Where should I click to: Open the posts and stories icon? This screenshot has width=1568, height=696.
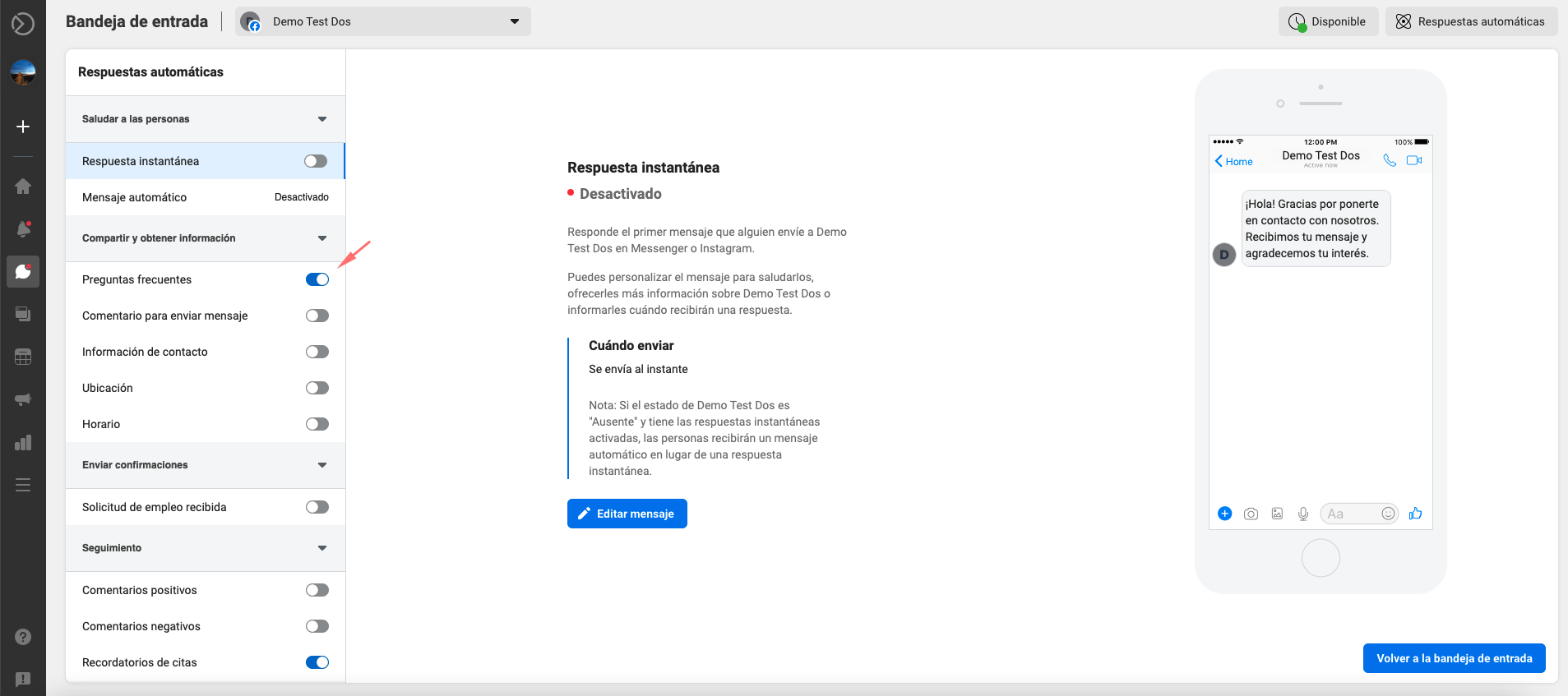23,314
